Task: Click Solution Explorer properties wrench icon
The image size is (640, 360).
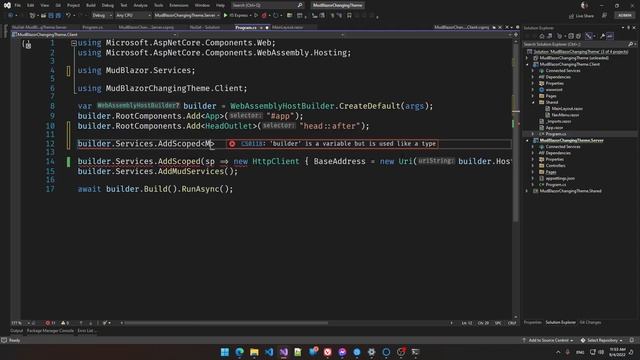Action: pyautogui.click(x=602, y=36)
